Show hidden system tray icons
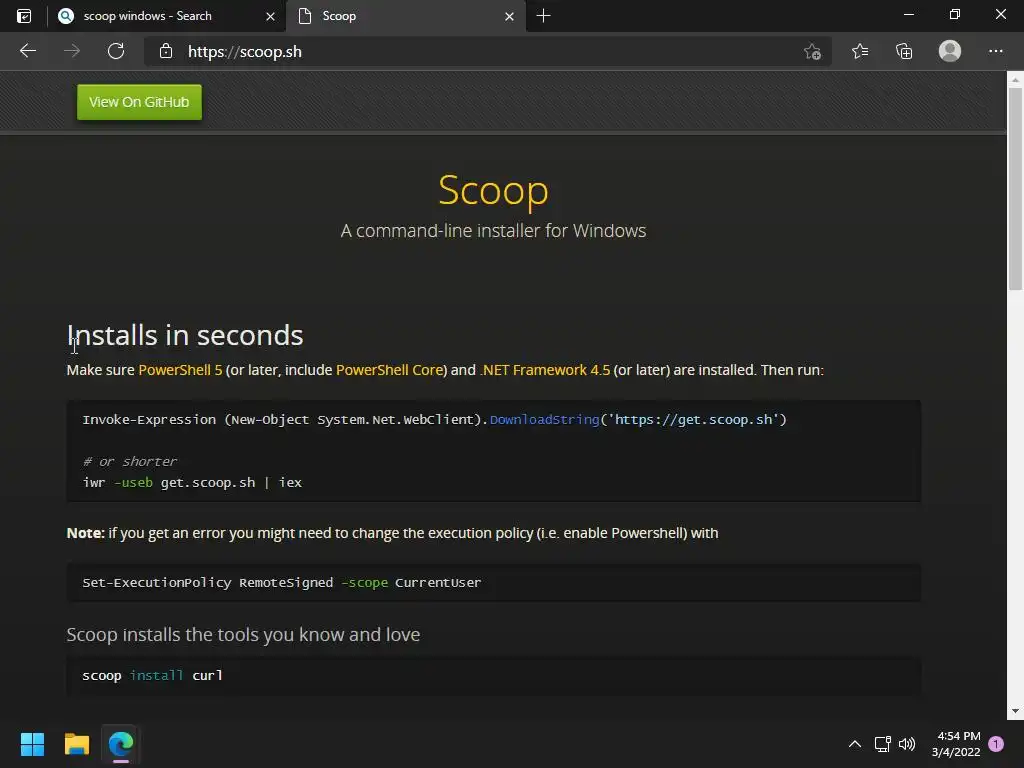The height and width of the screenshot is (768, 1024). coord(854,744)
